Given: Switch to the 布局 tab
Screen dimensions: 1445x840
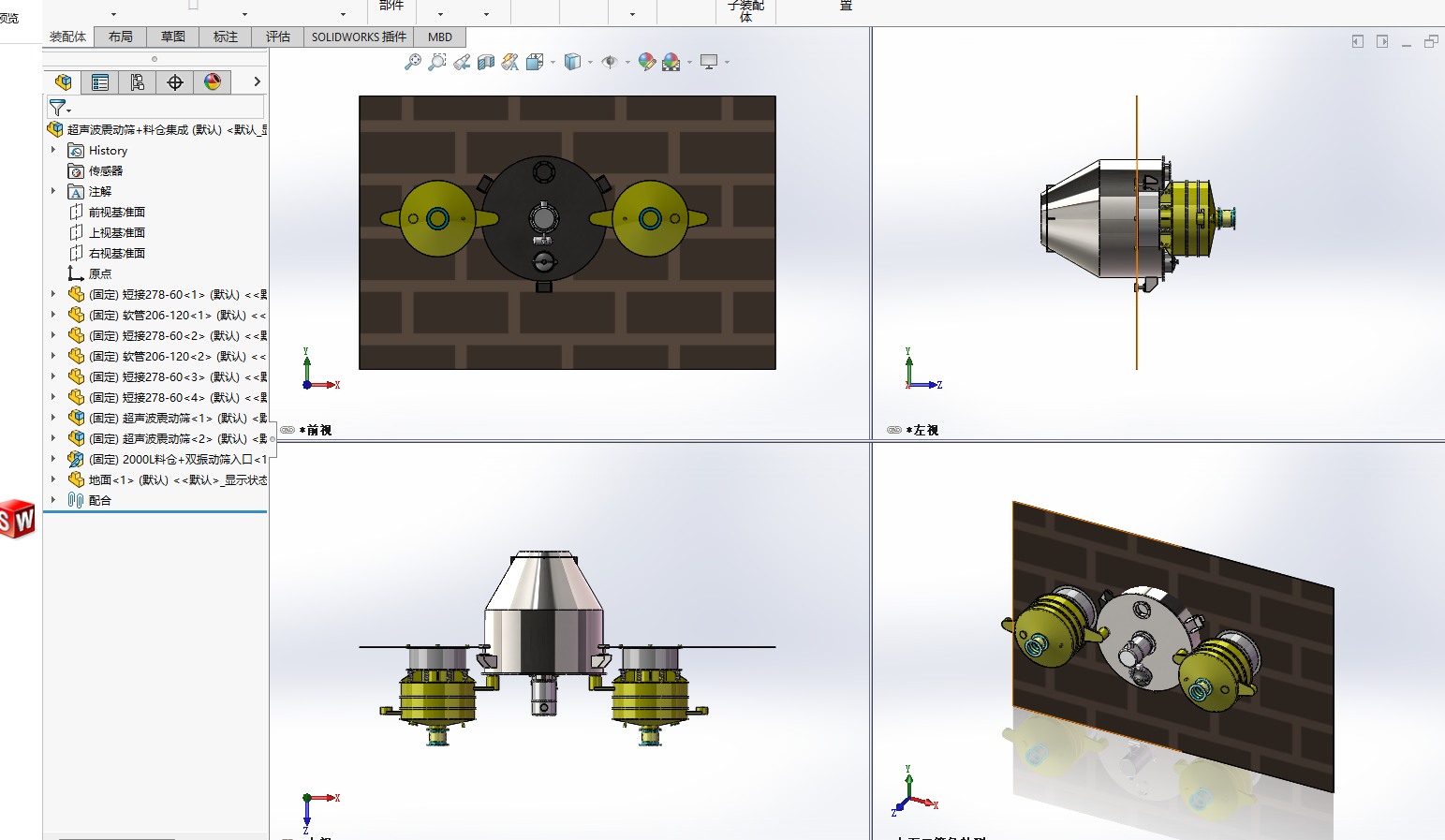Looking at the screenshot, I should [120, 37].
